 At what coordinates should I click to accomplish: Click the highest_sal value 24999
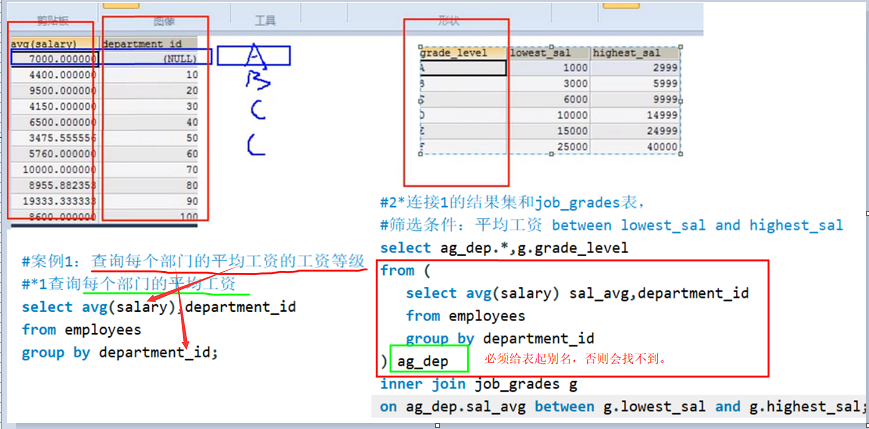click(x=635, y=131)
